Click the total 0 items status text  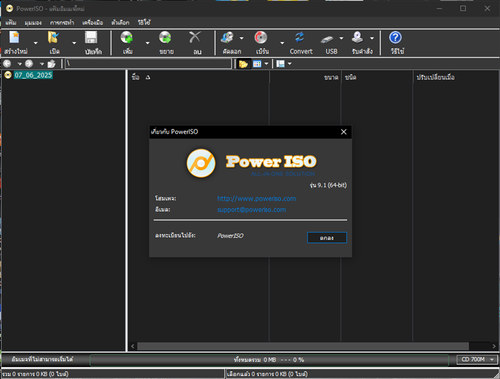(x=35, y=374)
